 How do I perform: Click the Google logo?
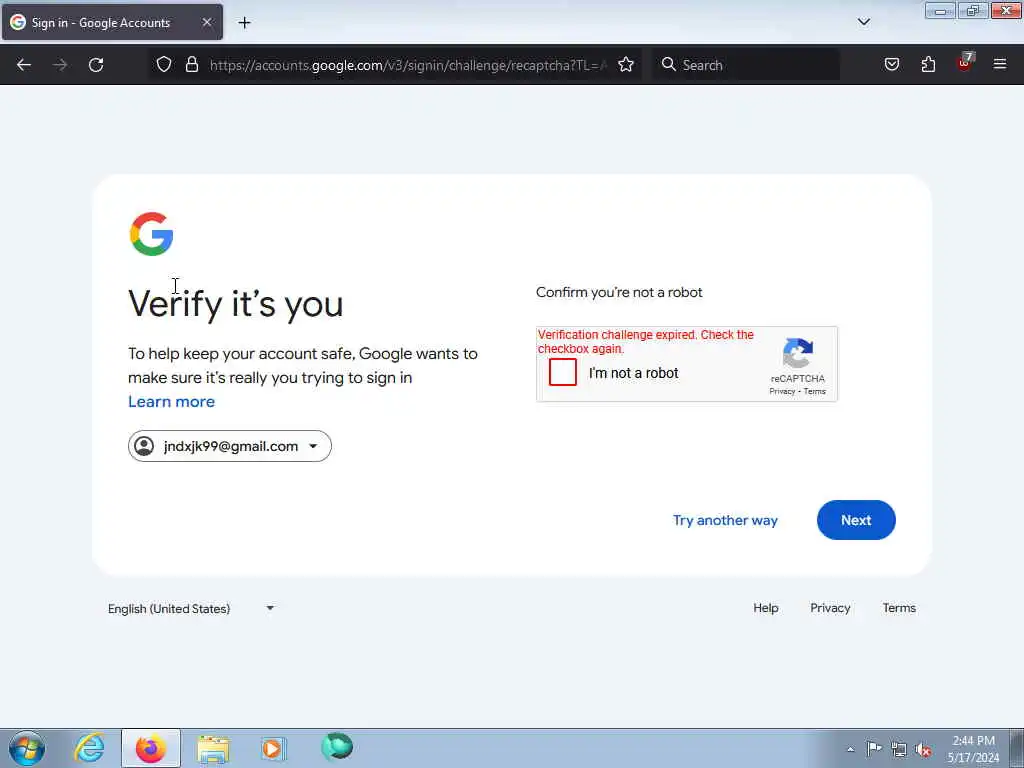(x=152, y=234)
